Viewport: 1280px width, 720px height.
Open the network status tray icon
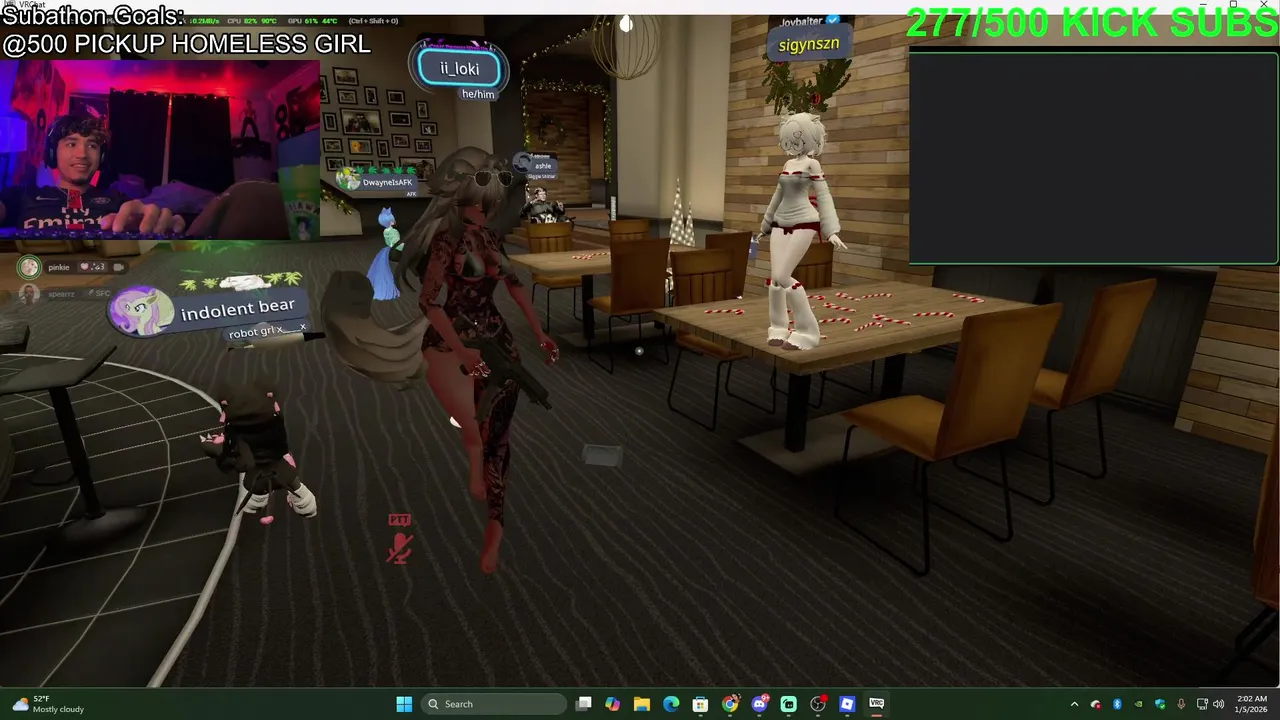(1202, 704)
